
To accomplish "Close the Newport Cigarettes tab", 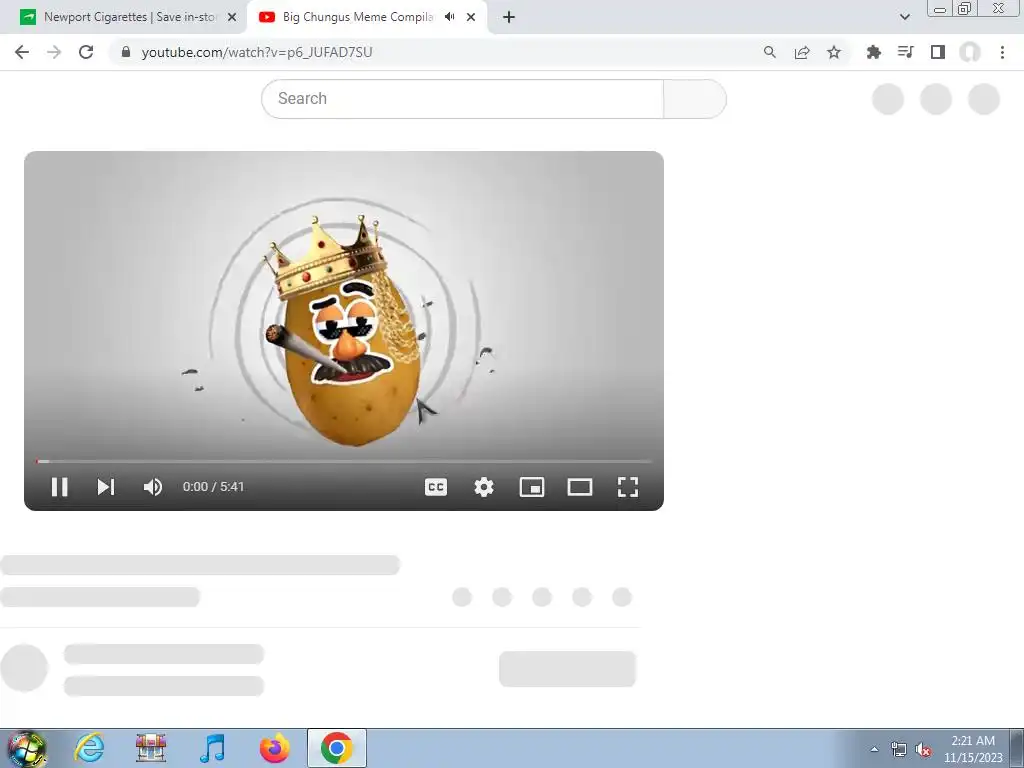I will 232,18.
